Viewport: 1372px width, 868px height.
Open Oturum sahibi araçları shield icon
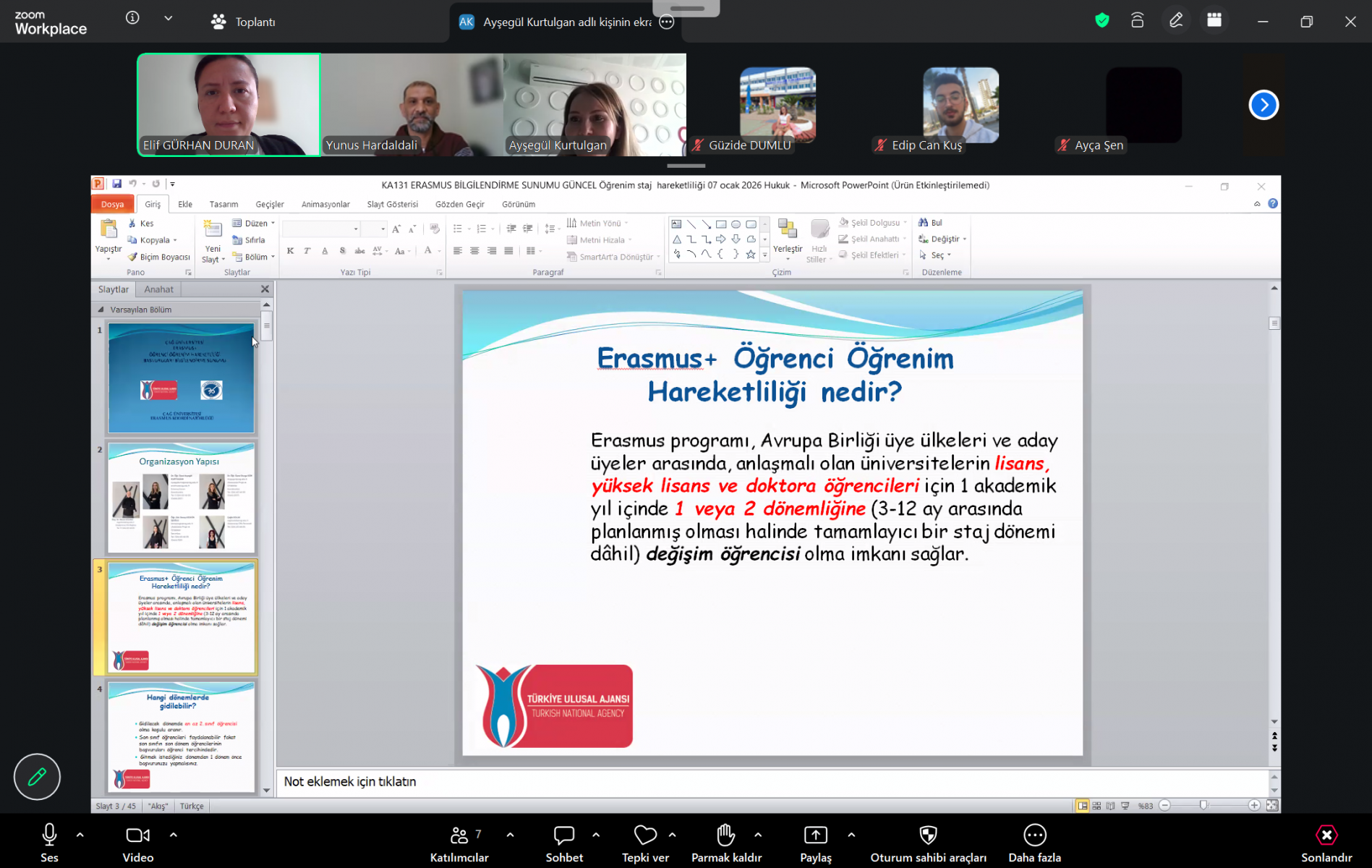(928, 836)
